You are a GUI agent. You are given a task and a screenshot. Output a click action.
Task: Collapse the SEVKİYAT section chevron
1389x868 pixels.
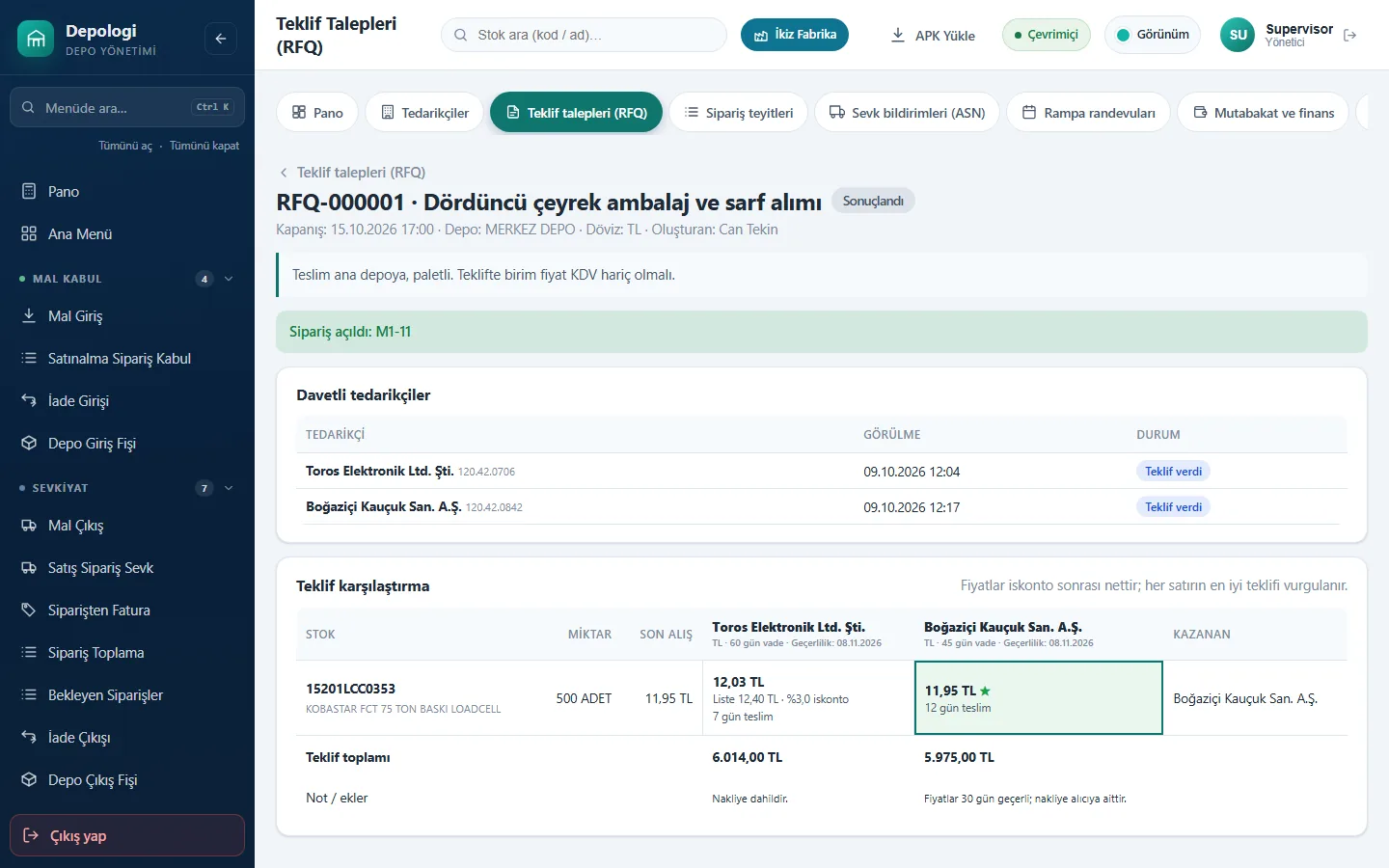tap(229, 488)
